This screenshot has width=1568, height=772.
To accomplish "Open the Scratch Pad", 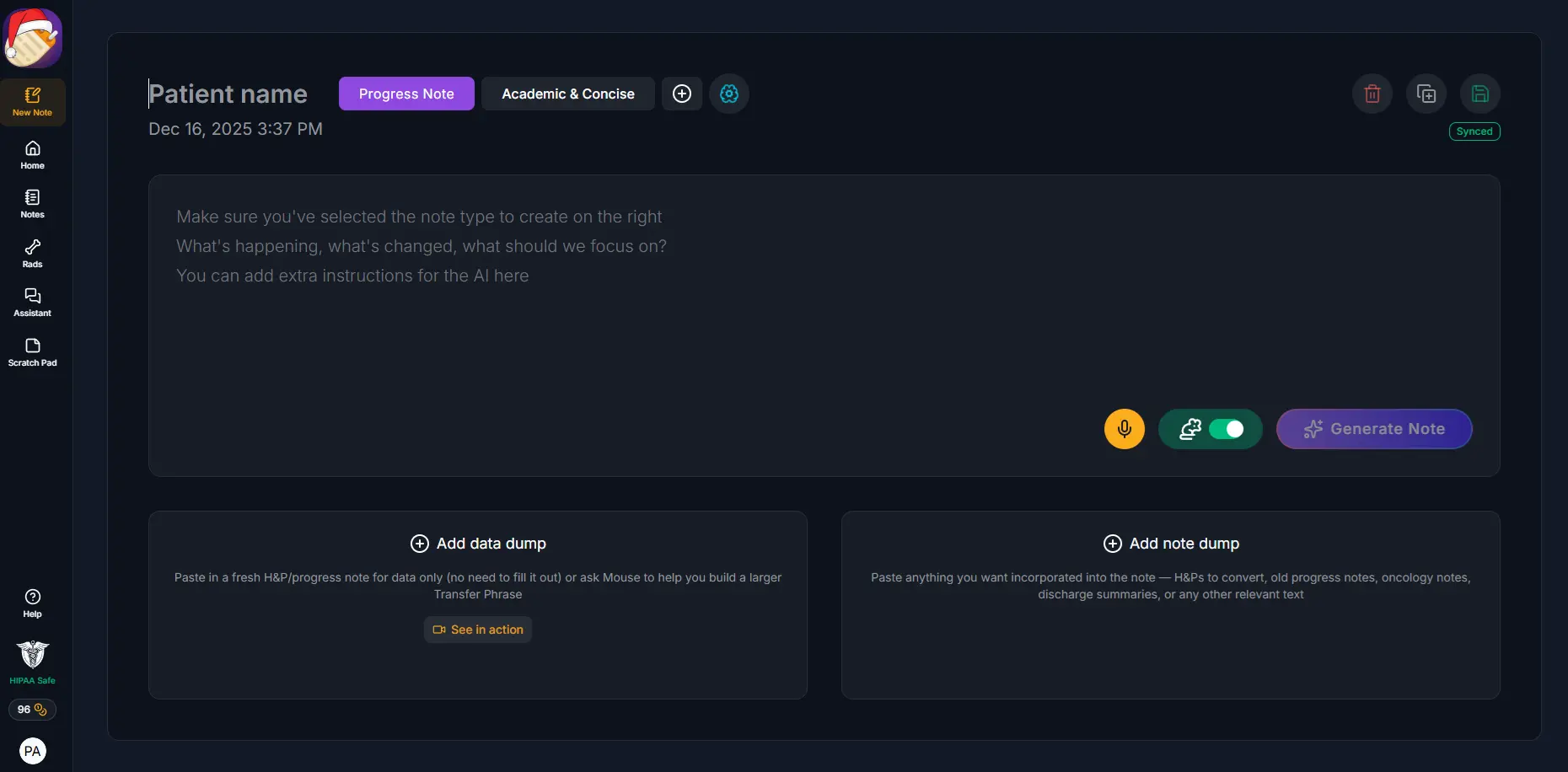I will tap(32, 351).
